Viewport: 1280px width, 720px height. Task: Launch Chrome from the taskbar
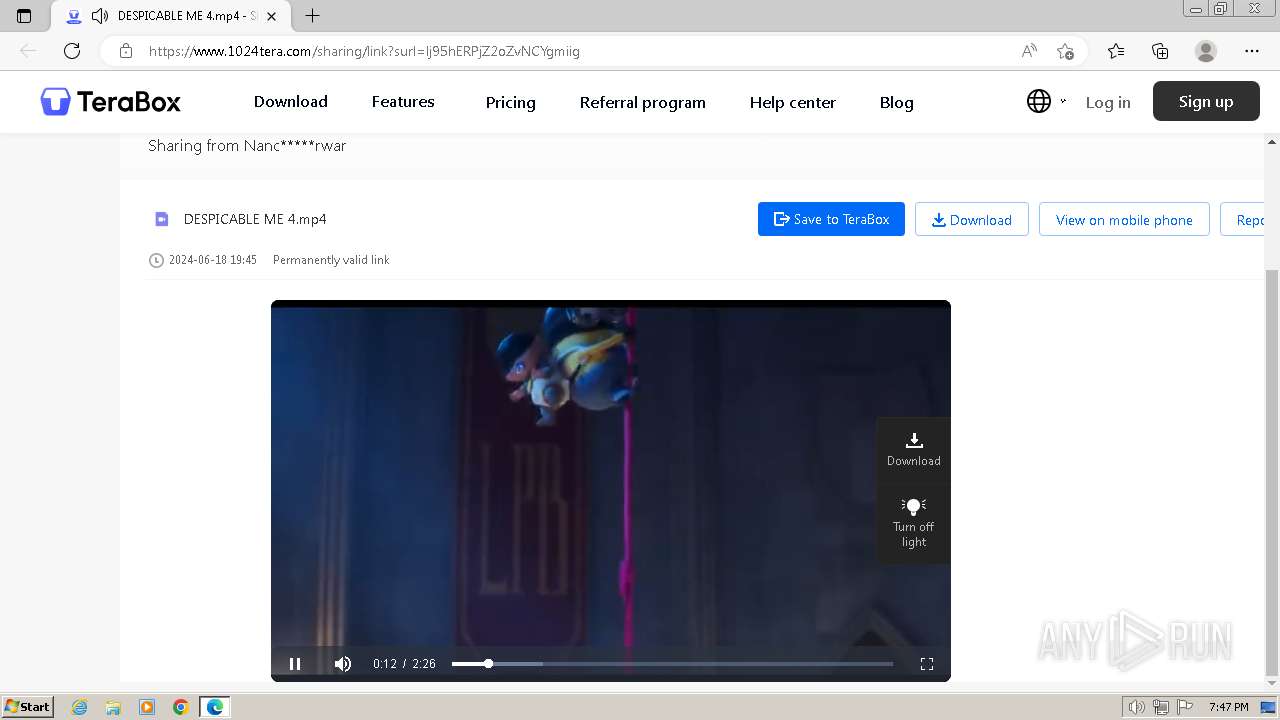pos(181,707)
